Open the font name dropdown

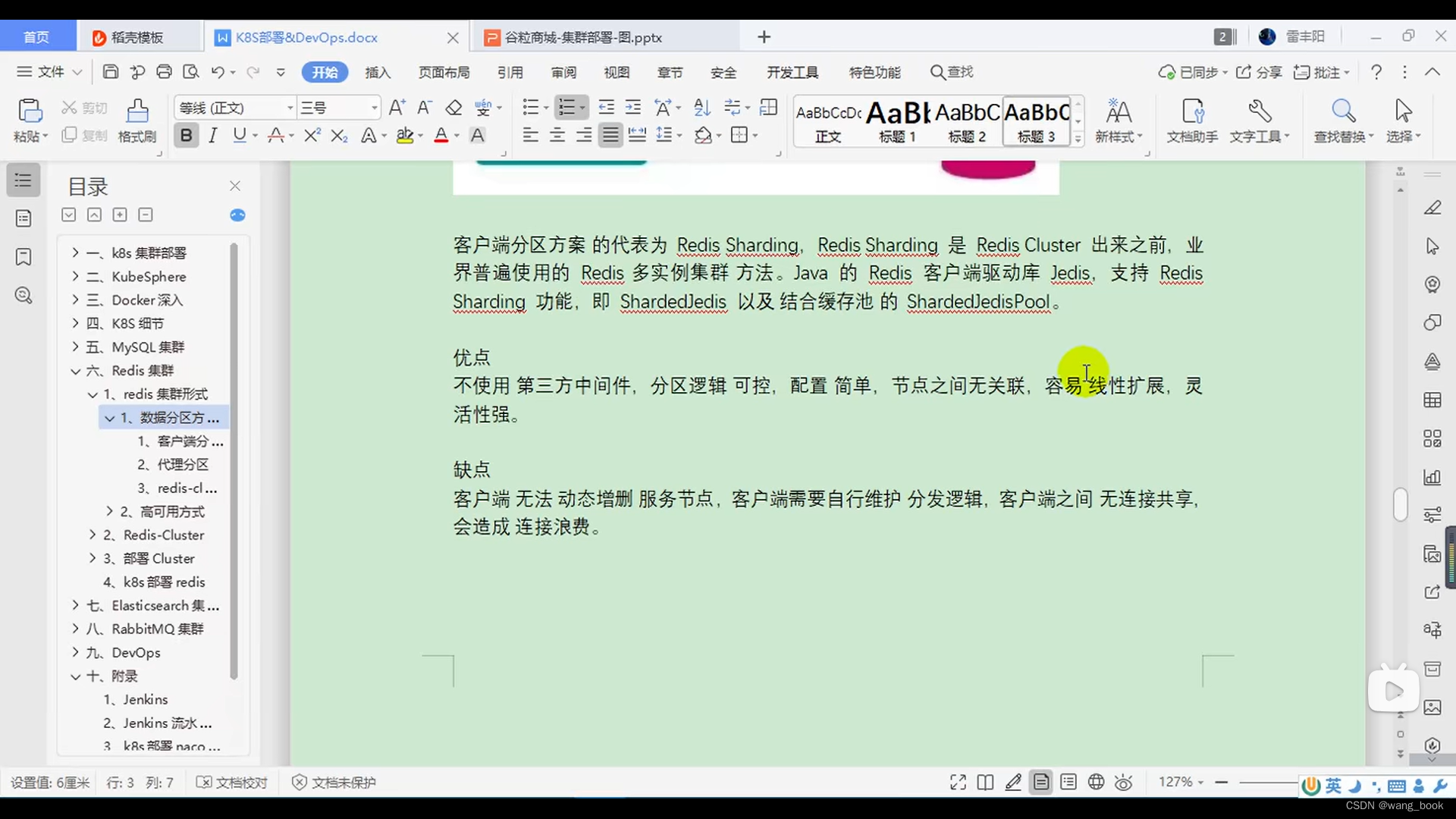(290, 108)
